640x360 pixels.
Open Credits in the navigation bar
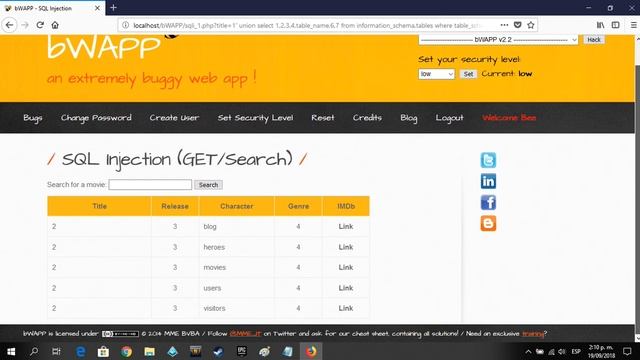point(367,118)
